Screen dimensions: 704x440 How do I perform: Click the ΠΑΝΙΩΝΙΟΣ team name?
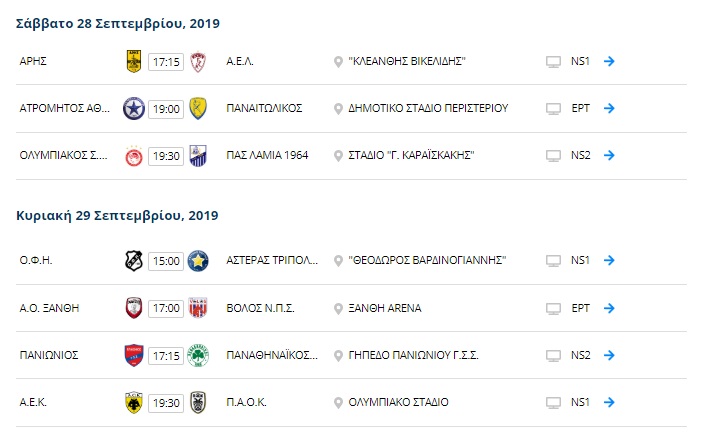[x=49, y=355]
